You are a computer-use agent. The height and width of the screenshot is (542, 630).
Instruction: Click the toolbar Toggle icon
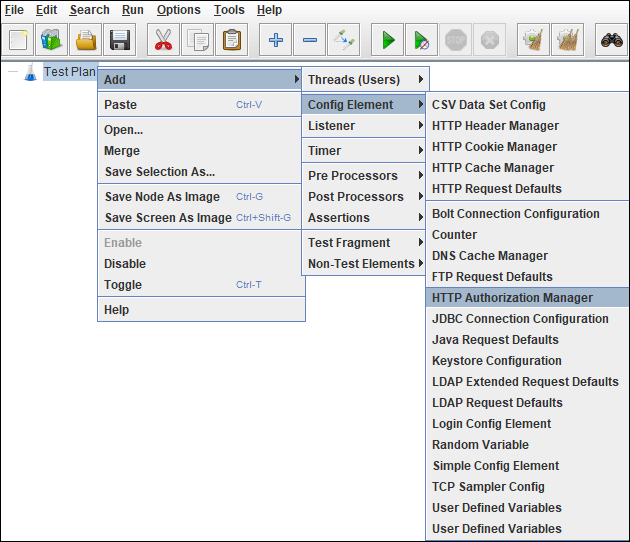343,40
